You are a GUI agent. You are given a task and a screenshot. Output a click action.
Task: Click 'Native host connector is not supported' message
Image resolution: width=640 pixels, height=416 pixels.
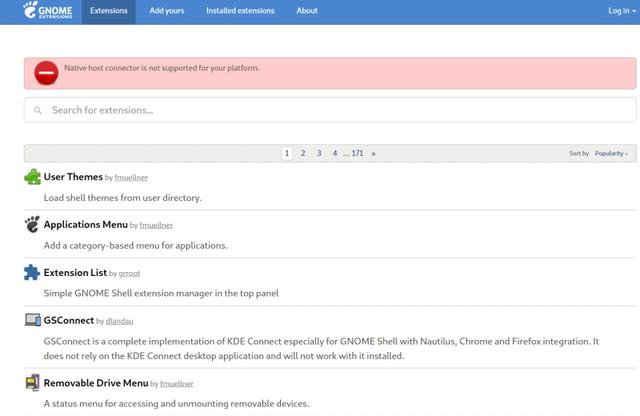161,68
